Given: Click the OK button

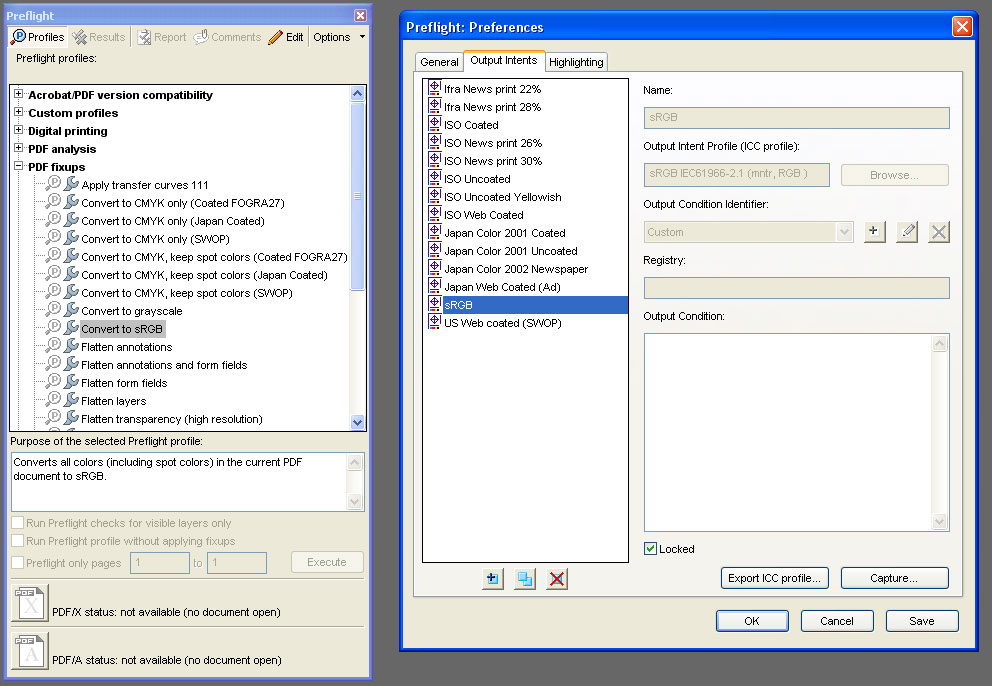Looking at the screenshot, I should (752, 621).
